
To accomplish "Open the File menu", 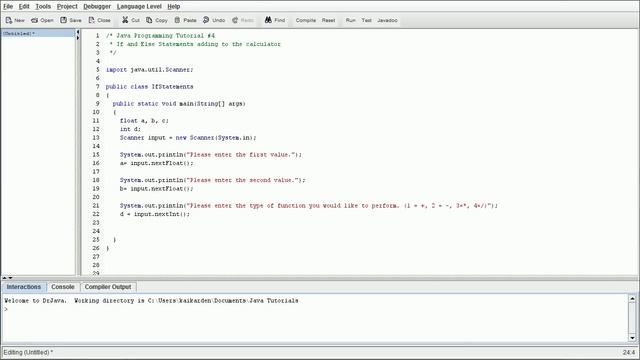I will coord(8,7).
